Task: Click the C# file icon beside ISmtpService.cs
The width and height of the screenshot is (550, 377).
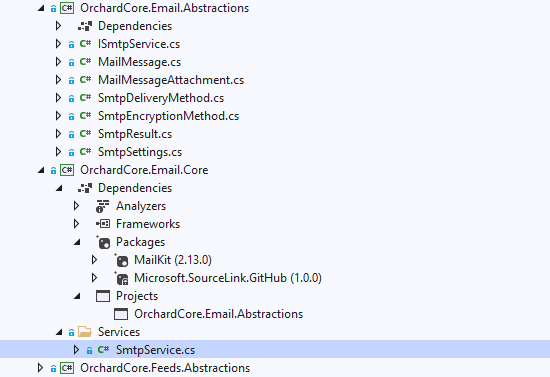Action: pos(85,44)
